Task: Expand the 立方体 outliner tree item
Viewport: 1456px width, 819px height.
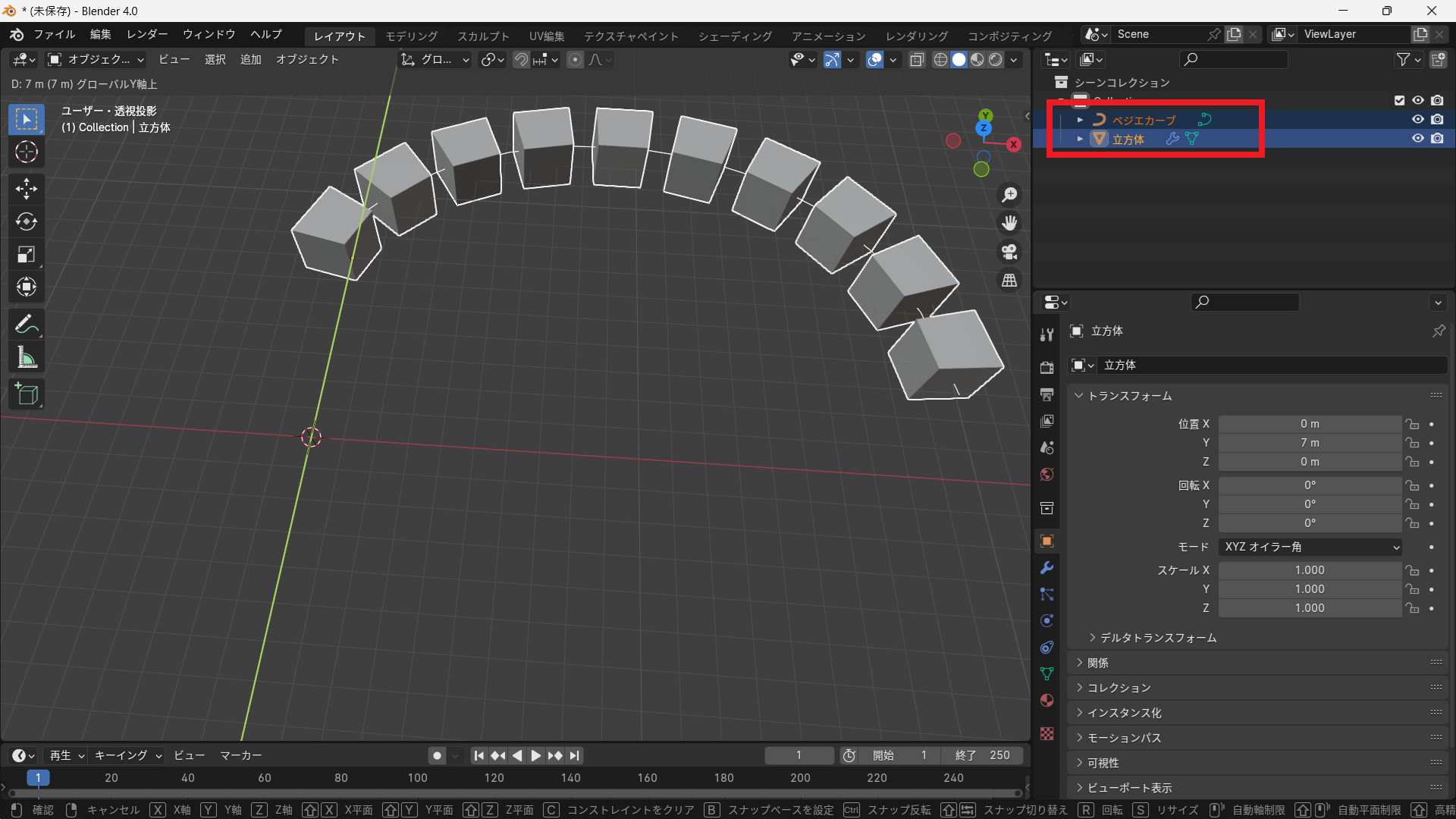Action: point(1080,139)
